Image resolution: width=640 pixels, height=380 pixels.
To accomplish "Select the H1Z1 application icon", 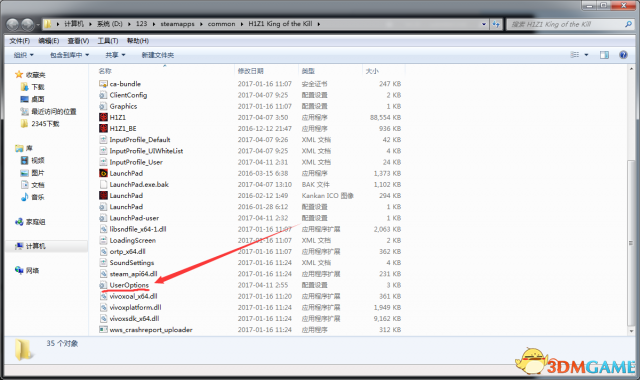I will click(103, 117).
